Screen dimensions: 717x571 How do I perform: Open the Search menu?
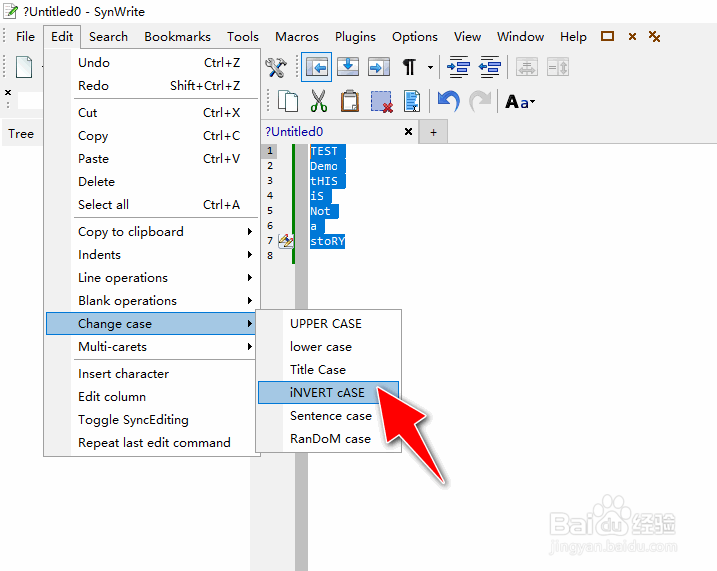[108, 37]
